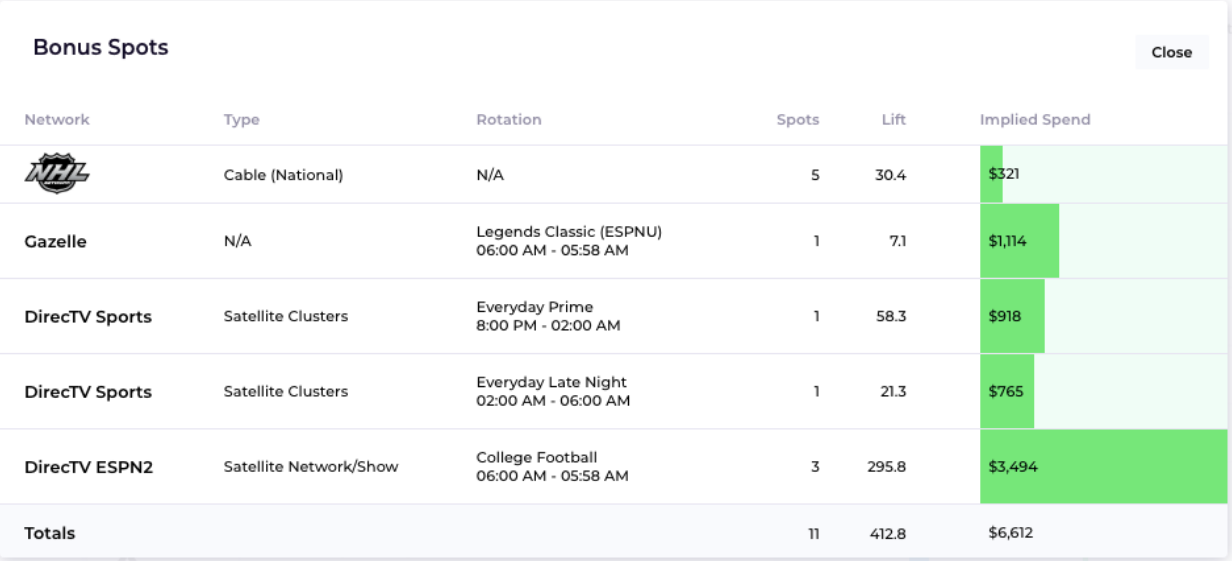Sort by the Implied Spend column header
Screen dimensions: 1232x561
(1035, 120)
